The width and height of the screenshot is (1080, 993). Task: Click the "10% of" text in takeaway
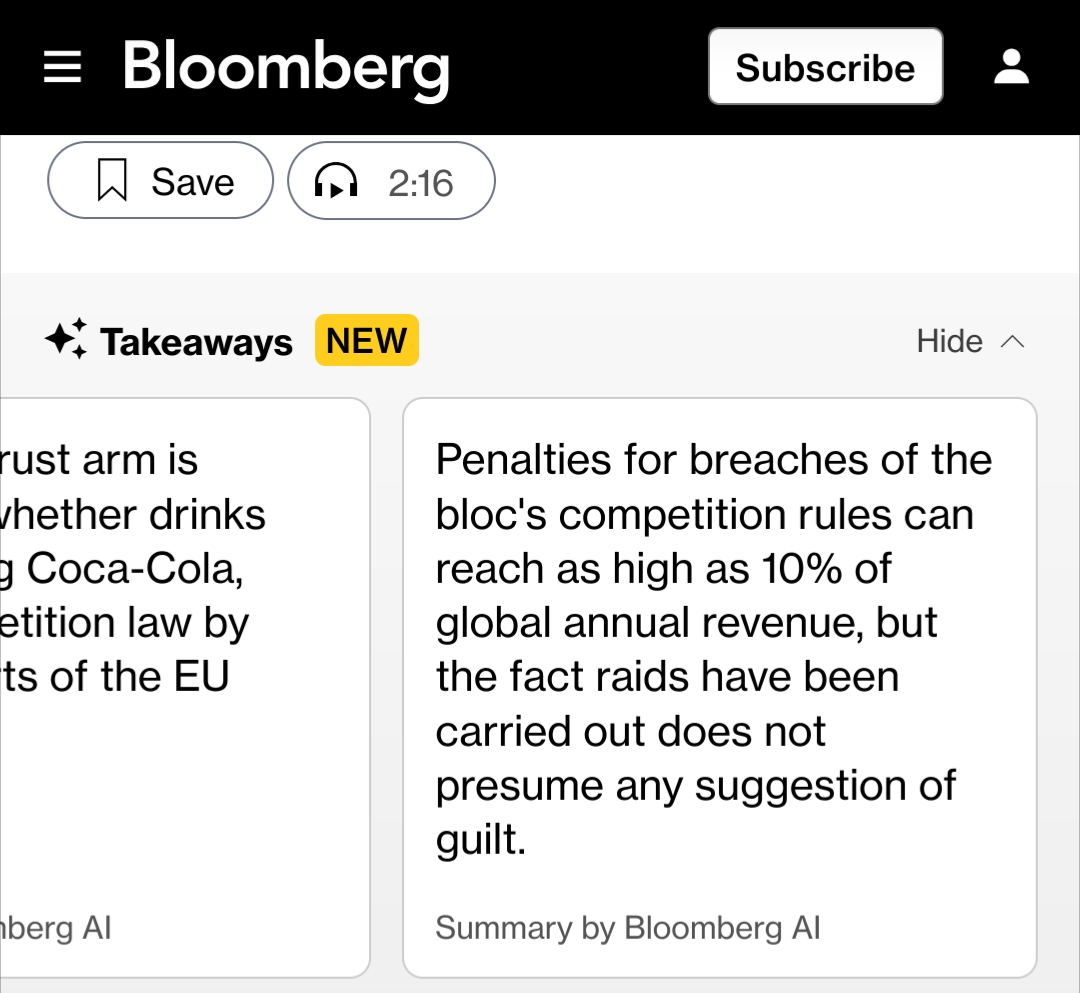pos(826,569)
